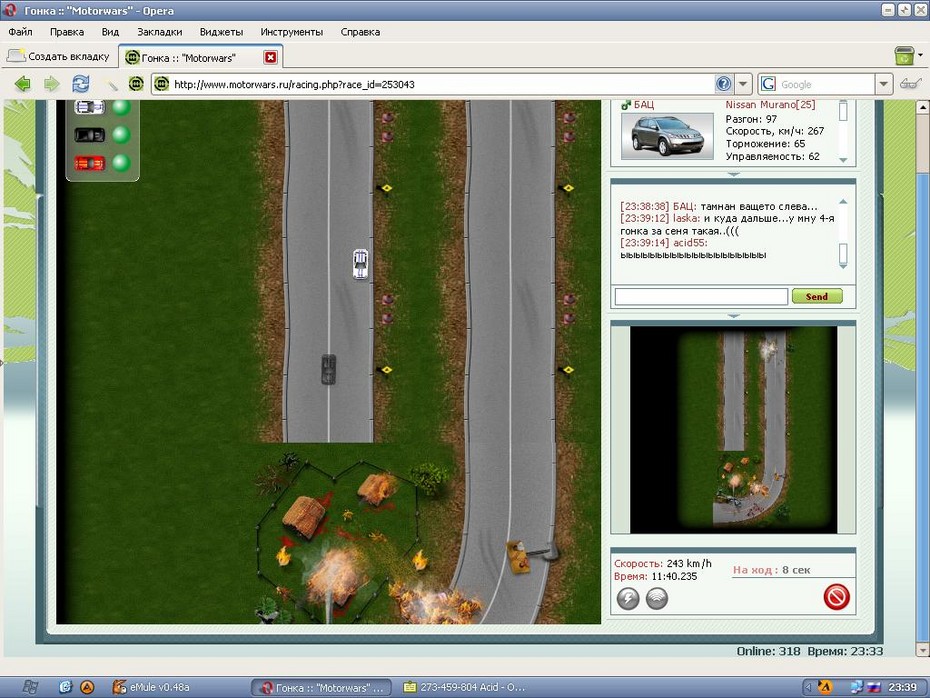
Task: Open the Файл menu
Action: 20,32
